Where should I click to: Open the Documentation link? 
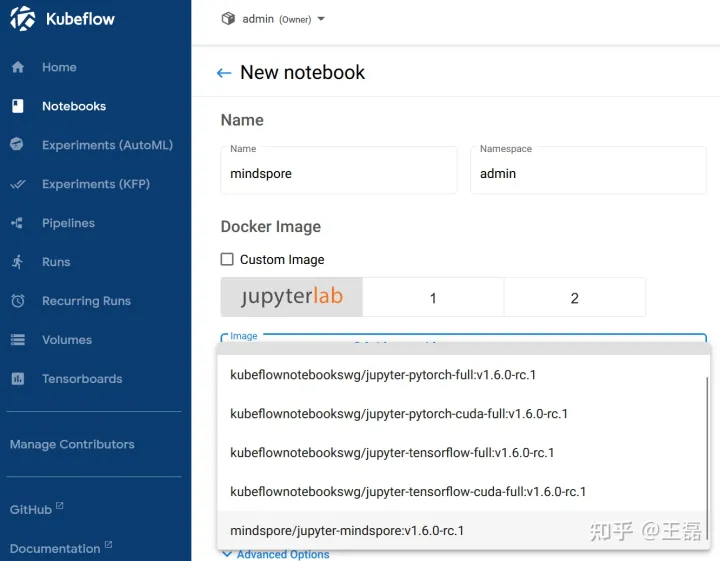click(55, 549)
